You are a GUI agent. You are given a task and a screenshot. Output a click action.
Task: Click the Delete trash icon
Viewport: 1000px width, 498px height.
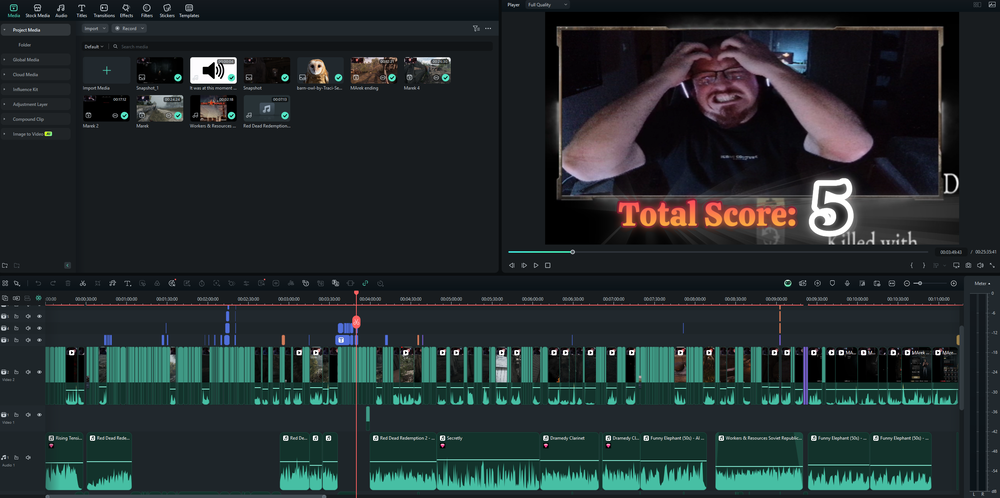[68, 283]
